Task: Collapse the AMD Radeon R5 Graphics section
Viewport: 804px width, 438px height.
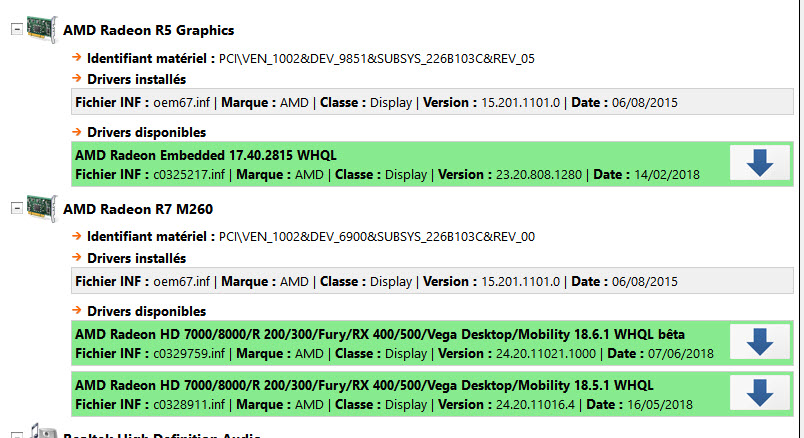Action: (x=15, y=30)
